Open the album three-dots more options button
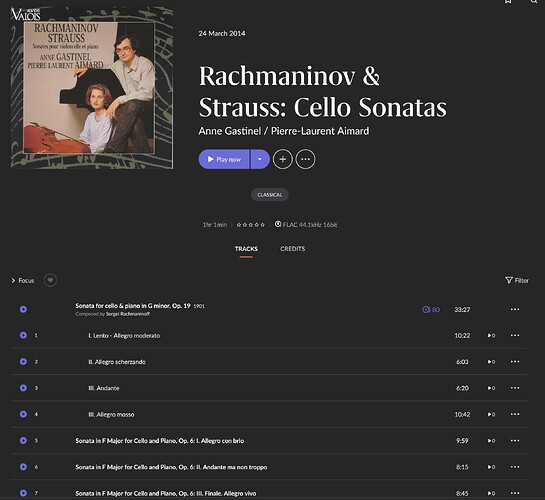This screenshot has height=500, width=545. [x=305, y=159]
